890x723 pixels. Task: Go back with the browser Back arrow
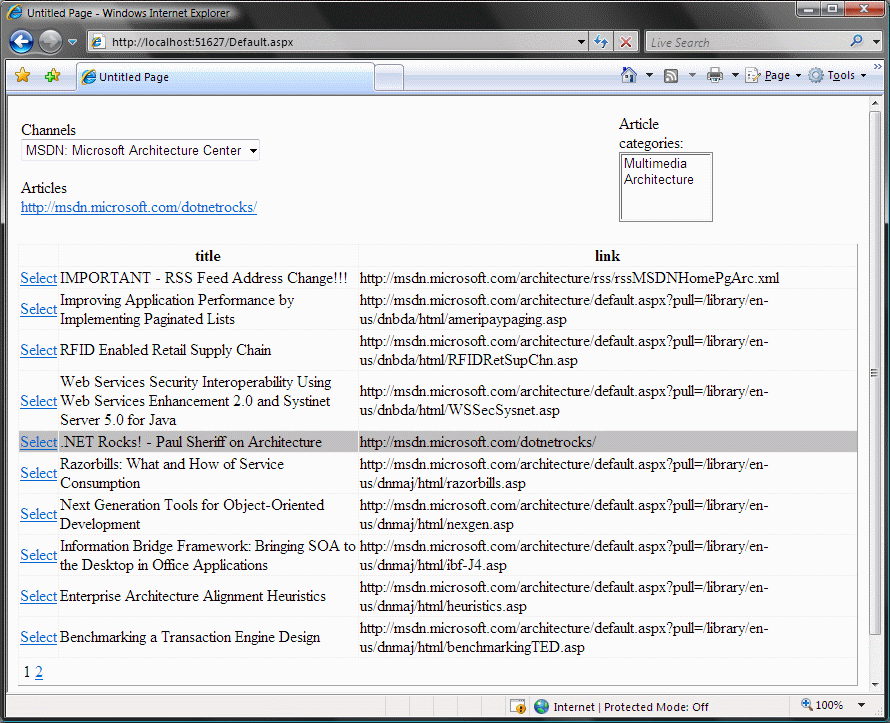click(x=22, y=42)
